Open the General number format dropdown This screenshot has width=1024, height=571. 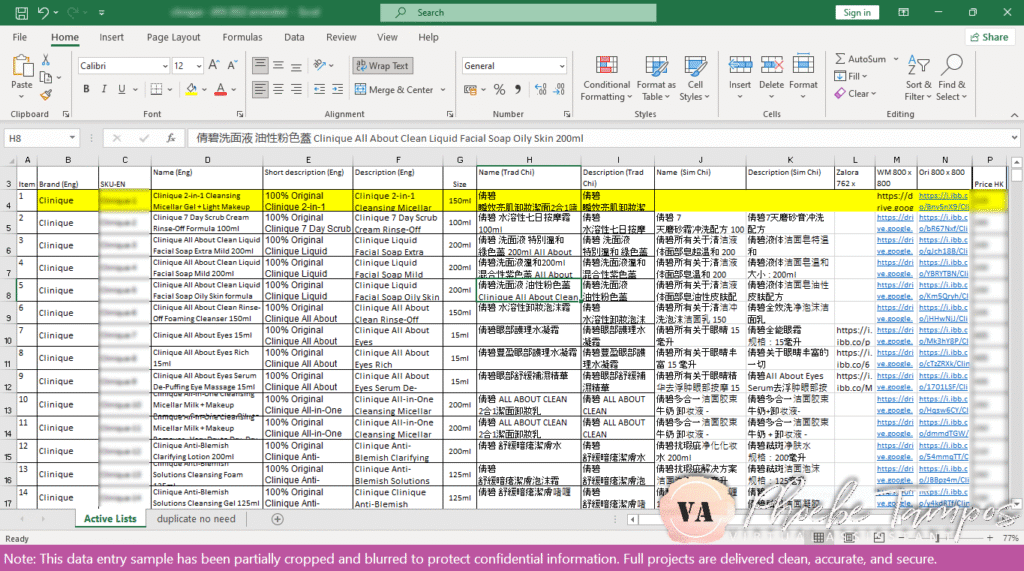pyautogui.click(x=562, y=66)
